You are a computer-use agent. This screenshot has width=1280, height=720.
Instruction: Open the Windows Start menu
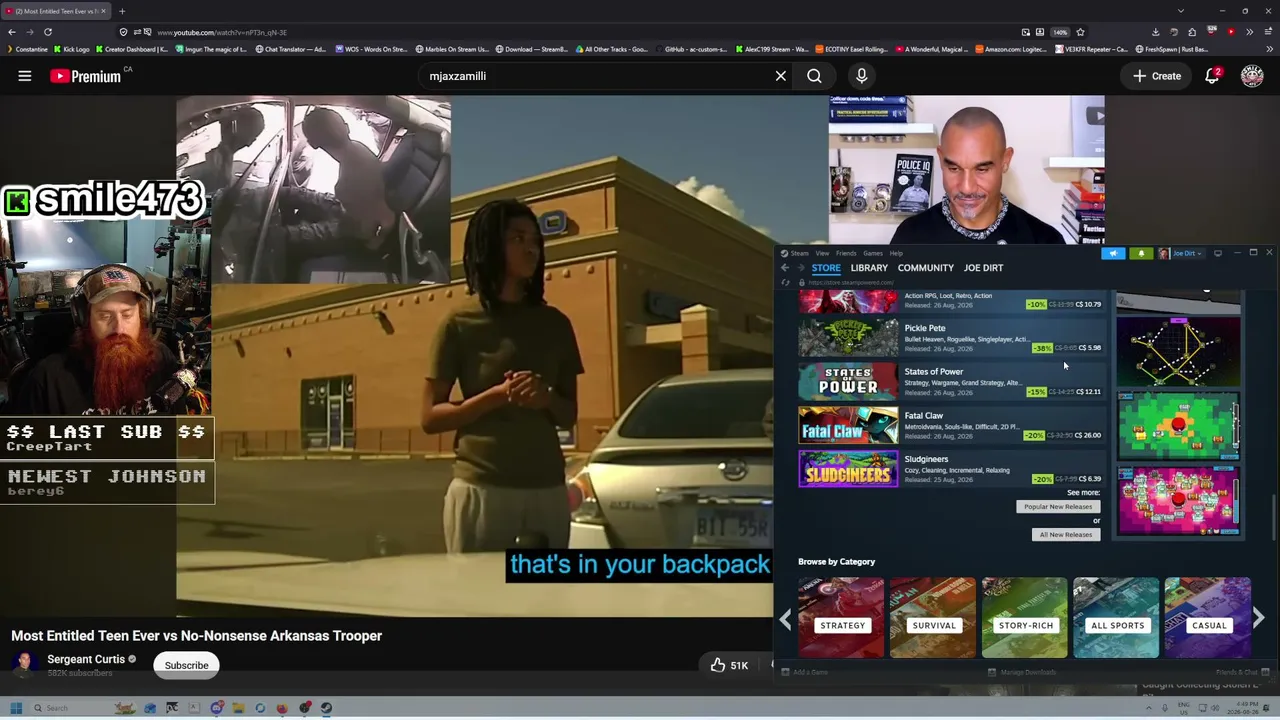16,708
